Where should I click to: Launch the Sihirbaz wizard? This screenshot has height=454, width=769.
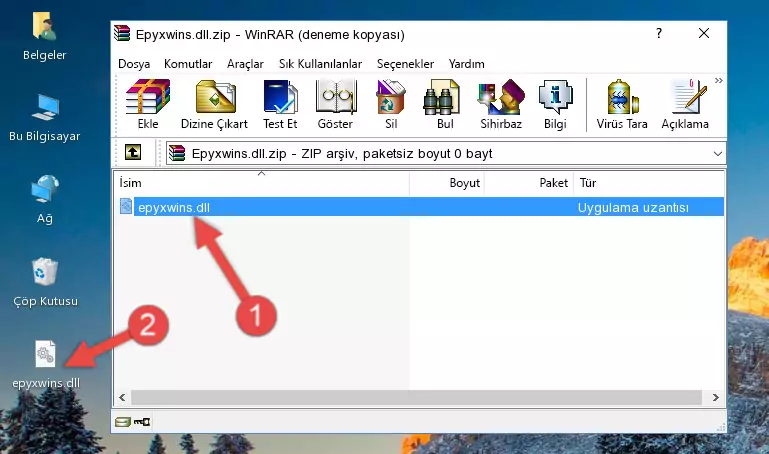(x=501, y=104)
